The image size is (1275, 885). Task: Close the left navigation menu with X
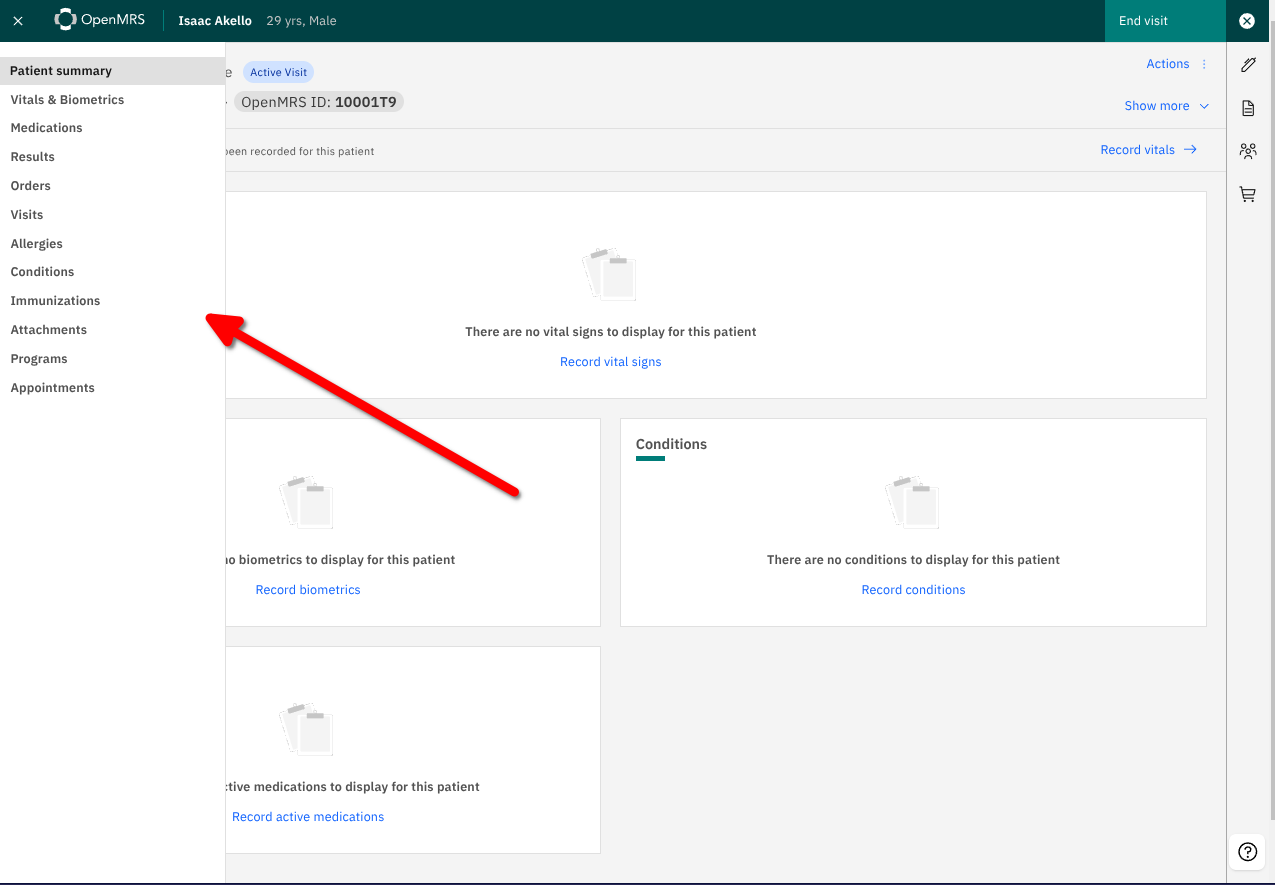click(18, 21)
